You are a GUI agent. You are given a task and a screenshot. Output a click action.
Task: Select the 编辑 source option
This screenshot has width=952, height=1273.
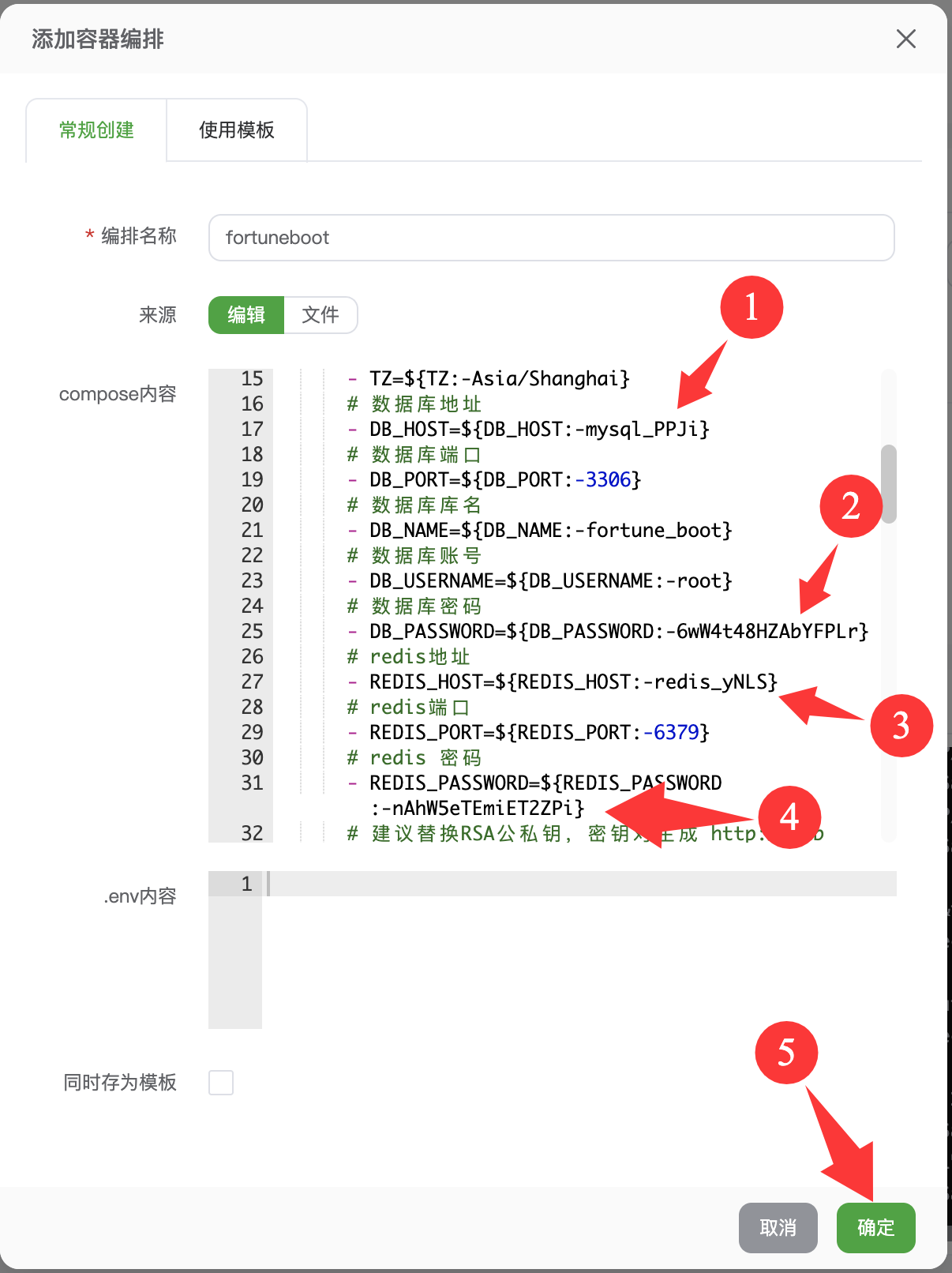pyautogui.click(x=246, y=315)
